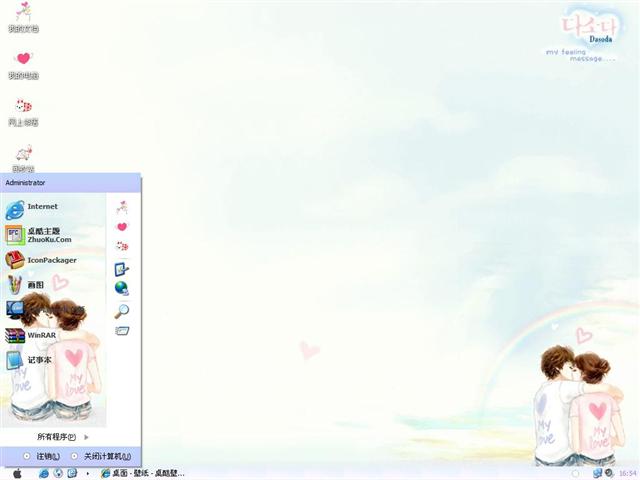Select the Administrator user name header
Viewport: 640px width, 480px height.
coord(25,183)
